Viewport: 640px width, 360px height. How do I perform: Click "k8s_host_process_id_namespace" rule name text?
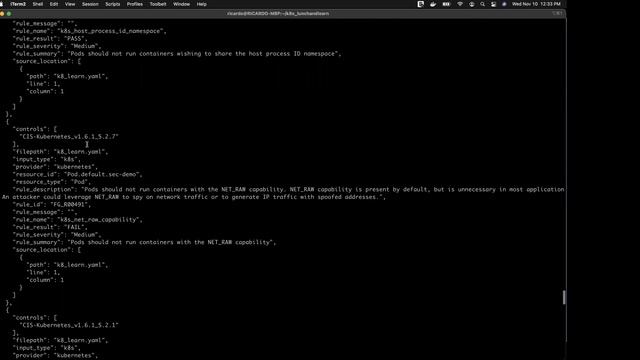coord(111,31)
